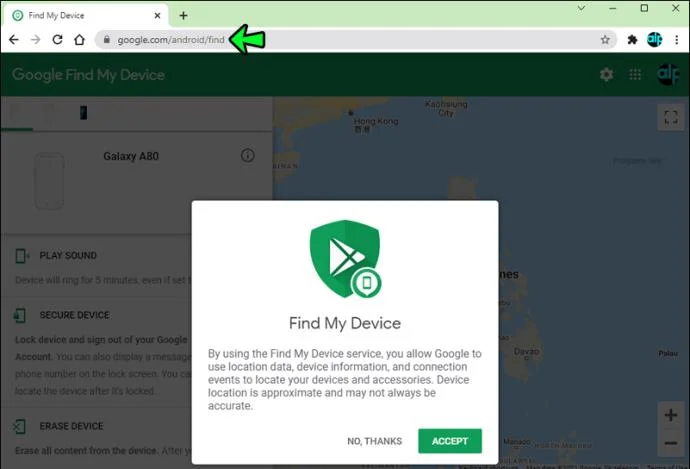690x469 pixels.
Task: Bookmark this page with the star icon
Action: [x=605, y=40]
